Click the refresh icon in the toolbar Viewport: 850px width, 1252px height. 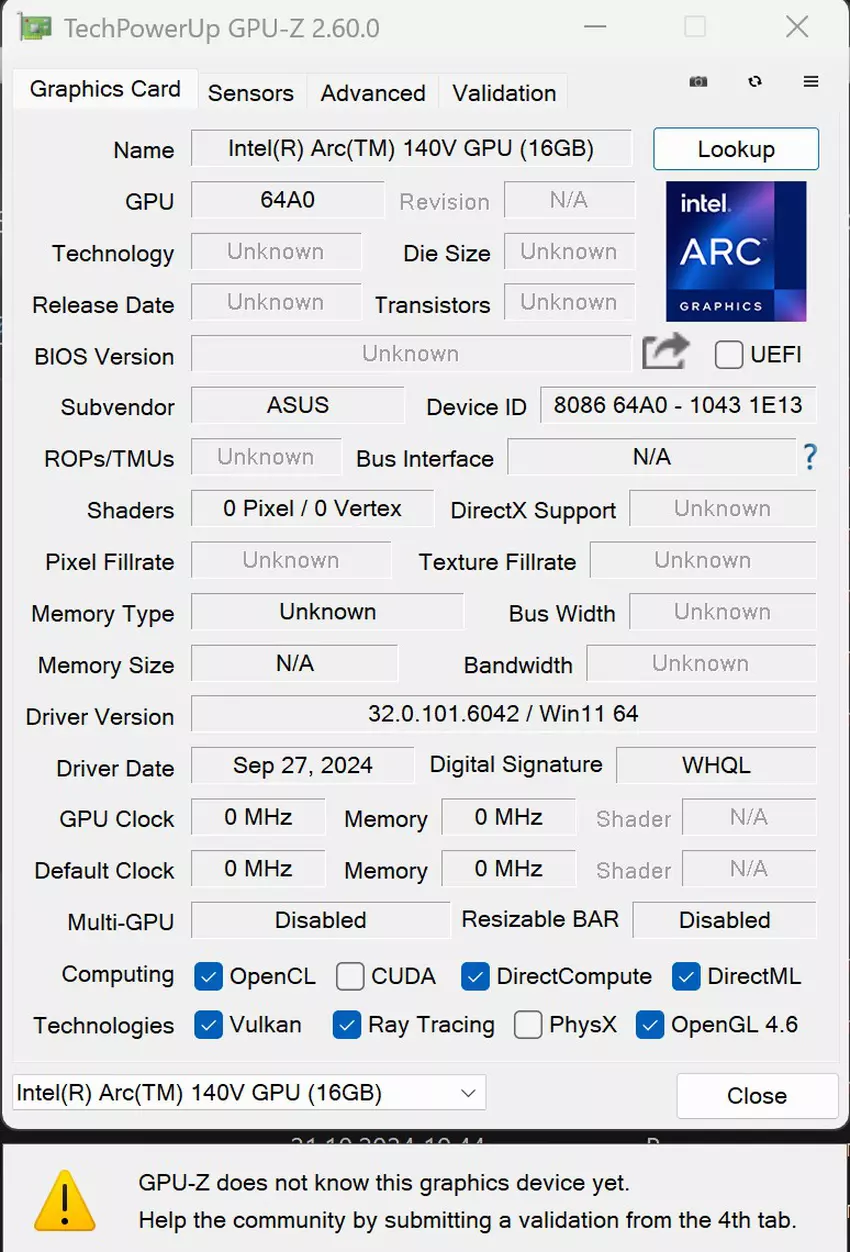pyautogui.click(x=755, y=82)
